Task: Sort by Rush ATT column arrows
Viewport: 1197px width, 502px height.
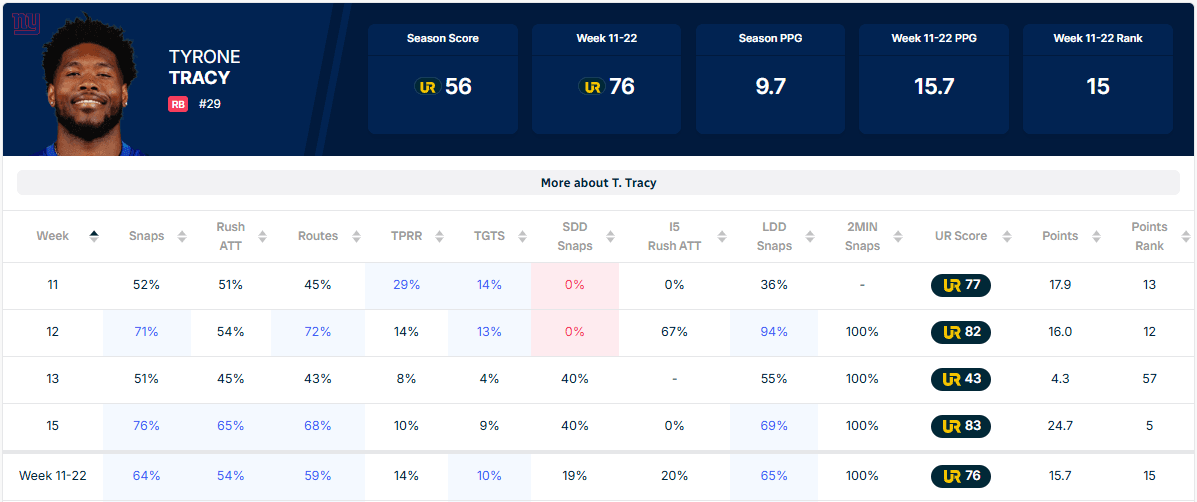Action: coord(263,237)
